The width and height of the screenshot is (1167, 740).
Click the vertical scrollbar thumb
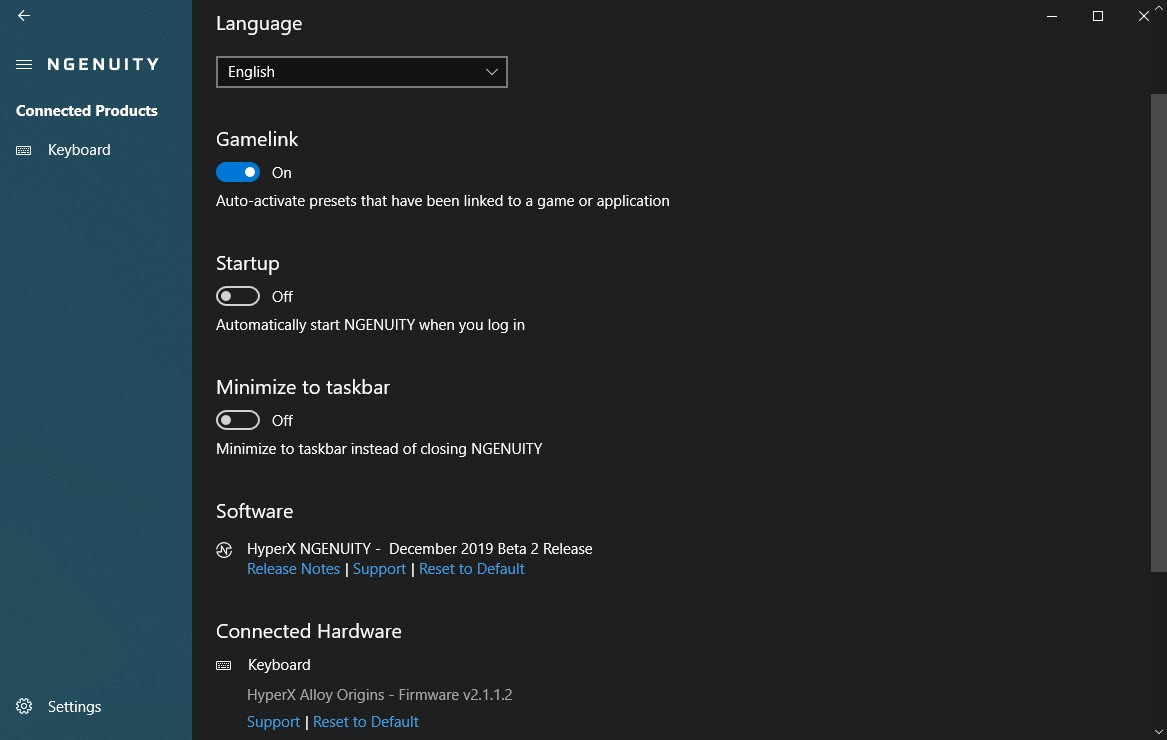1158,333
